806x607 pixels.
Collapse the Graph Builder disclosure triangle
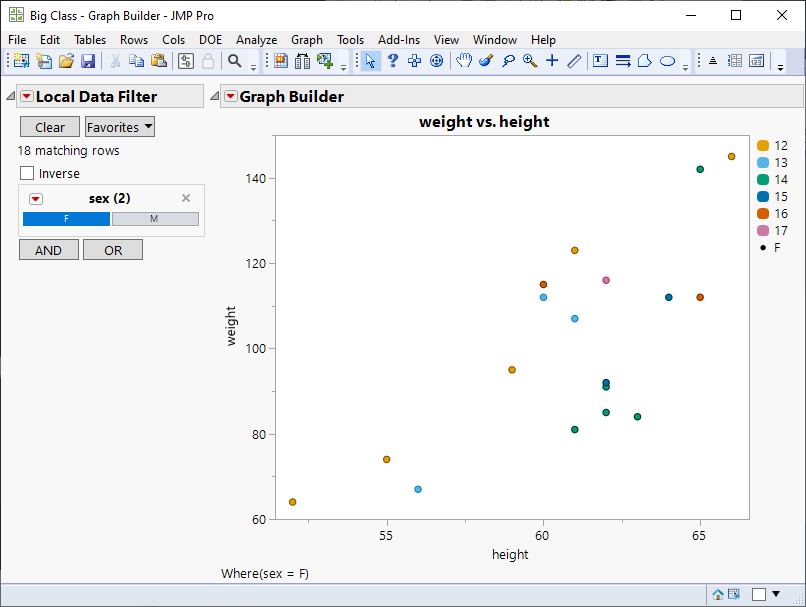click(x=214, y=96)
